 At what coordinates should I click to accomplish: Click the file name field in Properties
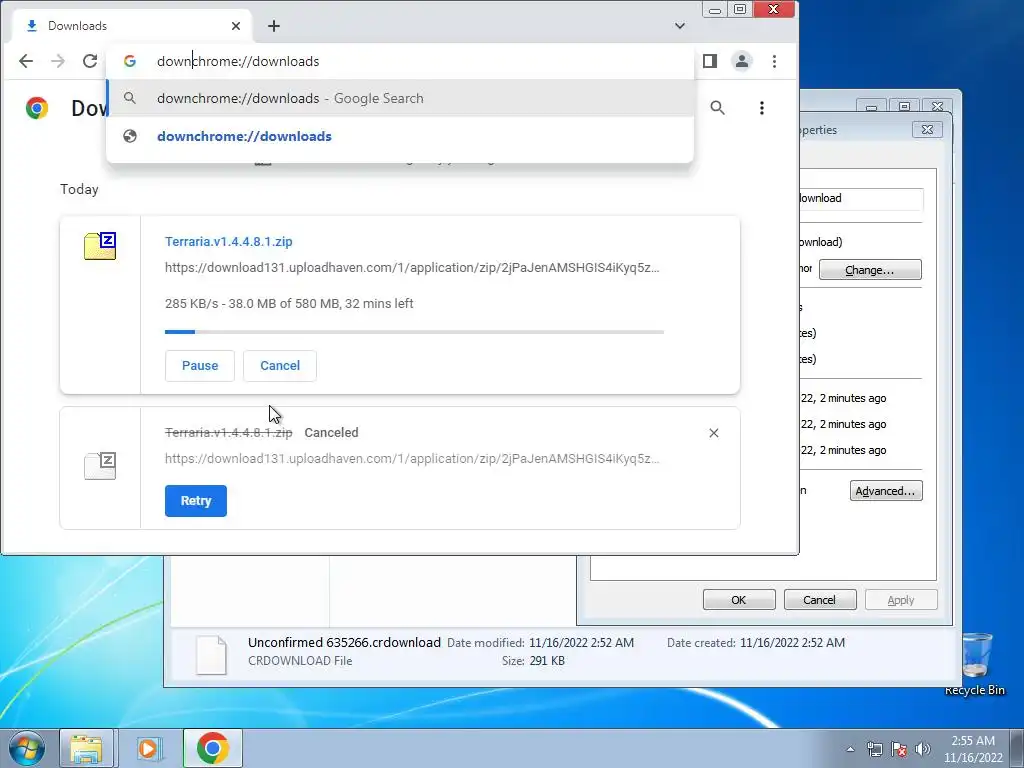861,199
